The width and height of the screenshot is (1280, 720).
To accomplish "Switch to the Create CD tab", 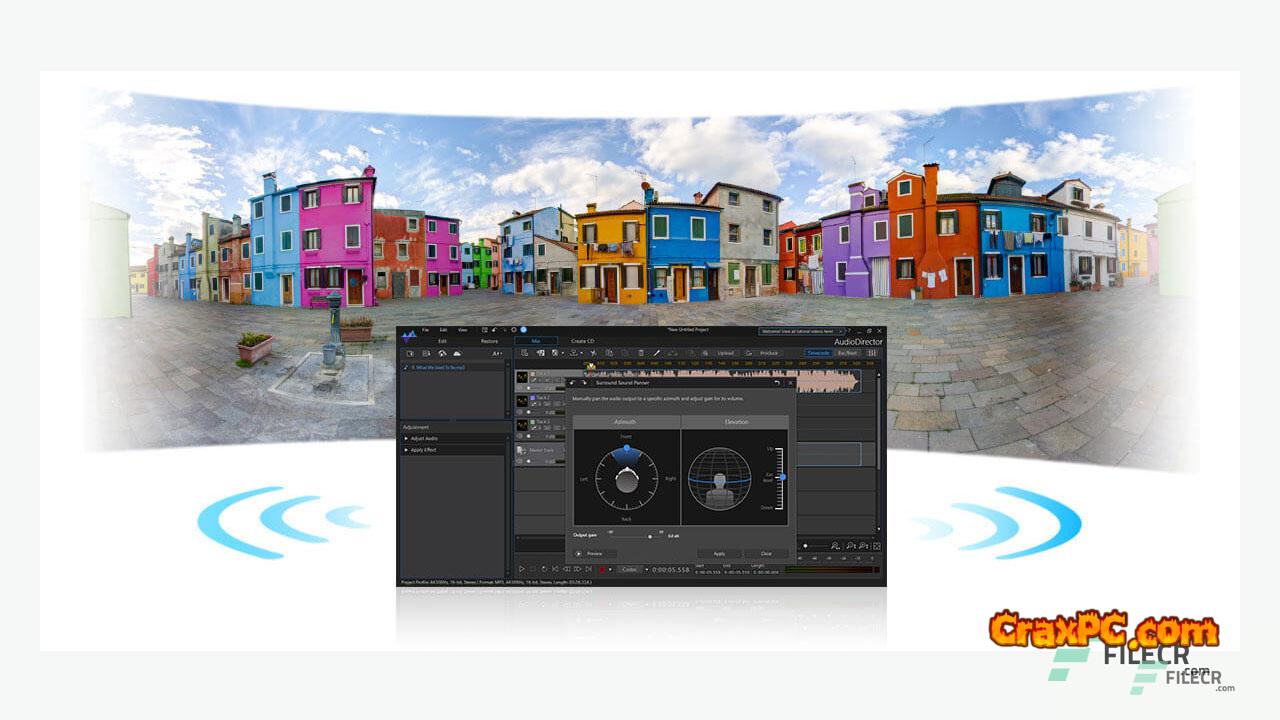I will coord(582,341).
